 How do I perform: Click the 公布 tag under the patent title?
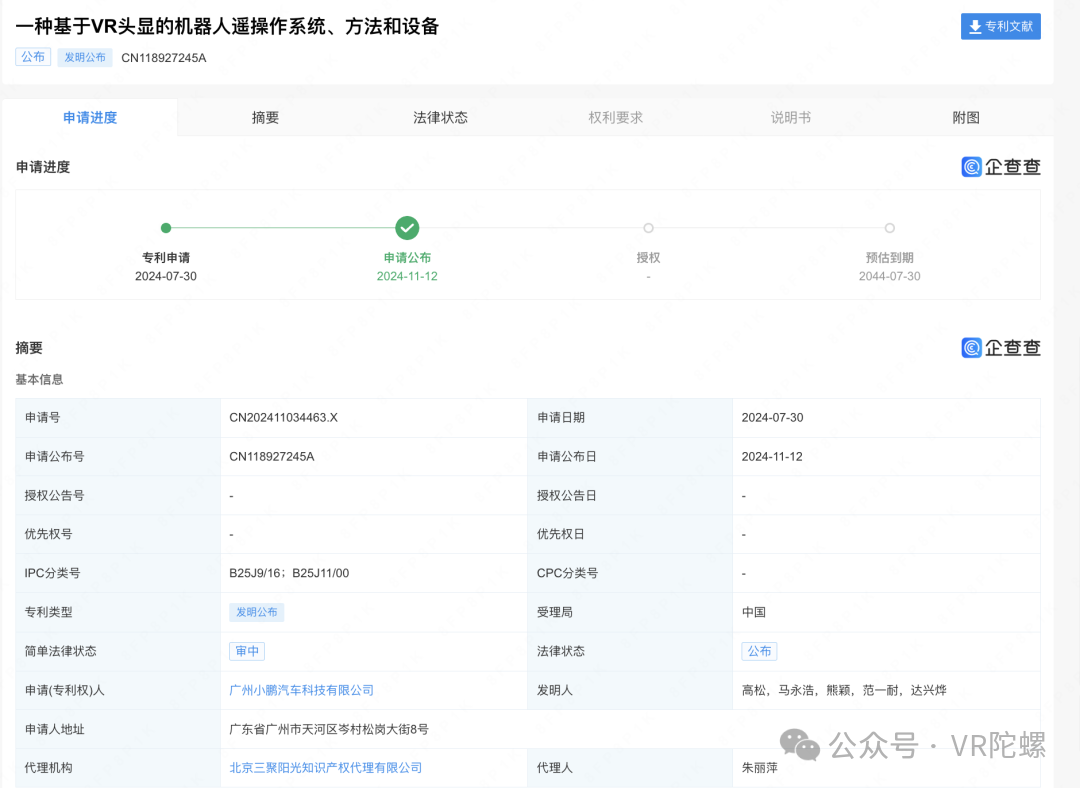33,57
